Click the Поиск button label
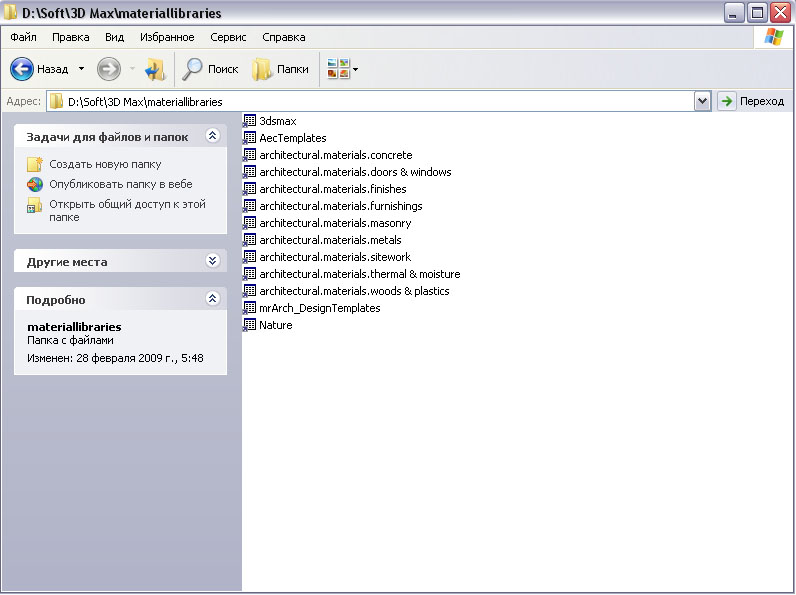This screenshot has height=595, width=796. point(223,69)
